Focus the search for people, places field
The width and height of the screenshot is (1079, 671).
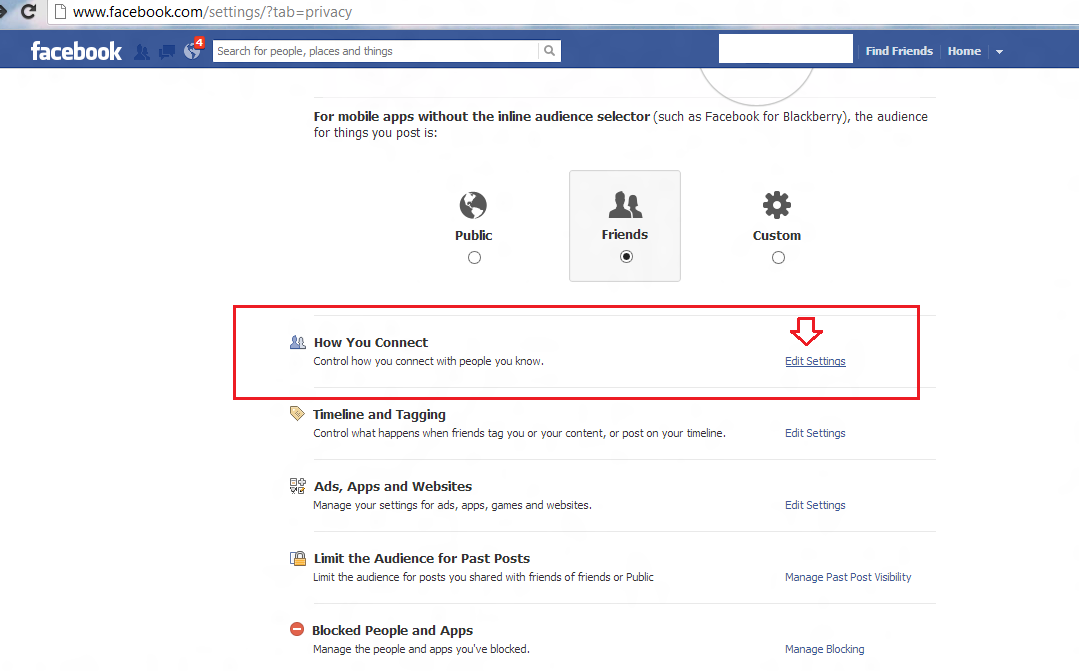376,51
